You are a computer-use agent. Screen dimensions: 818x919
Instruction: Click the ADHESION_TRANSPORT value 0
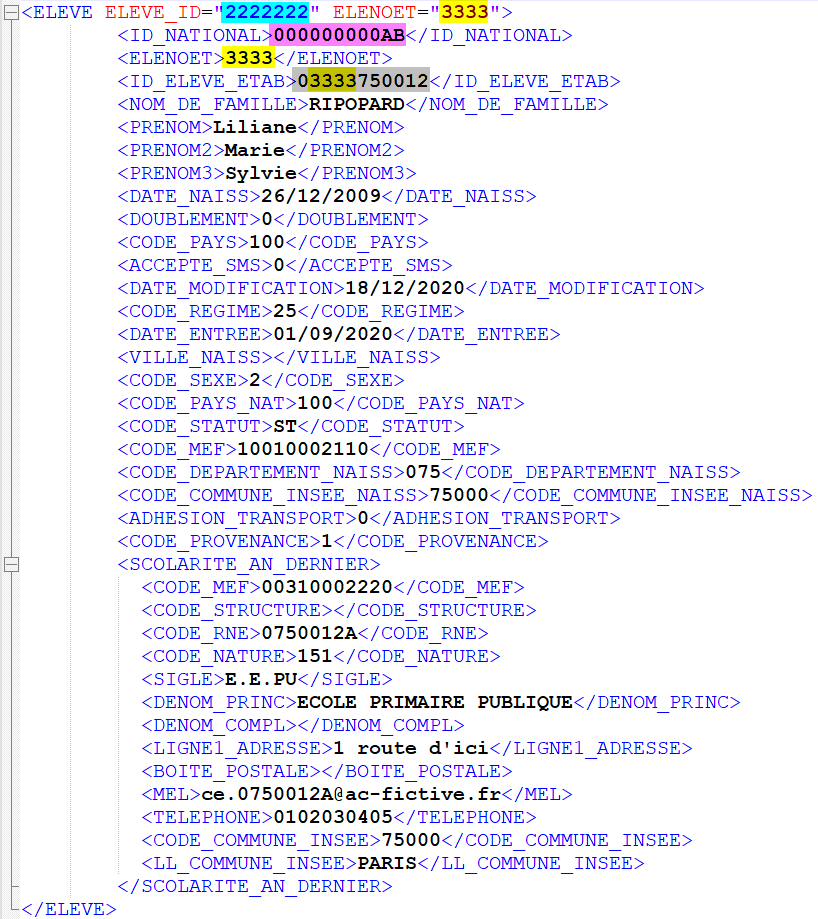363,518
